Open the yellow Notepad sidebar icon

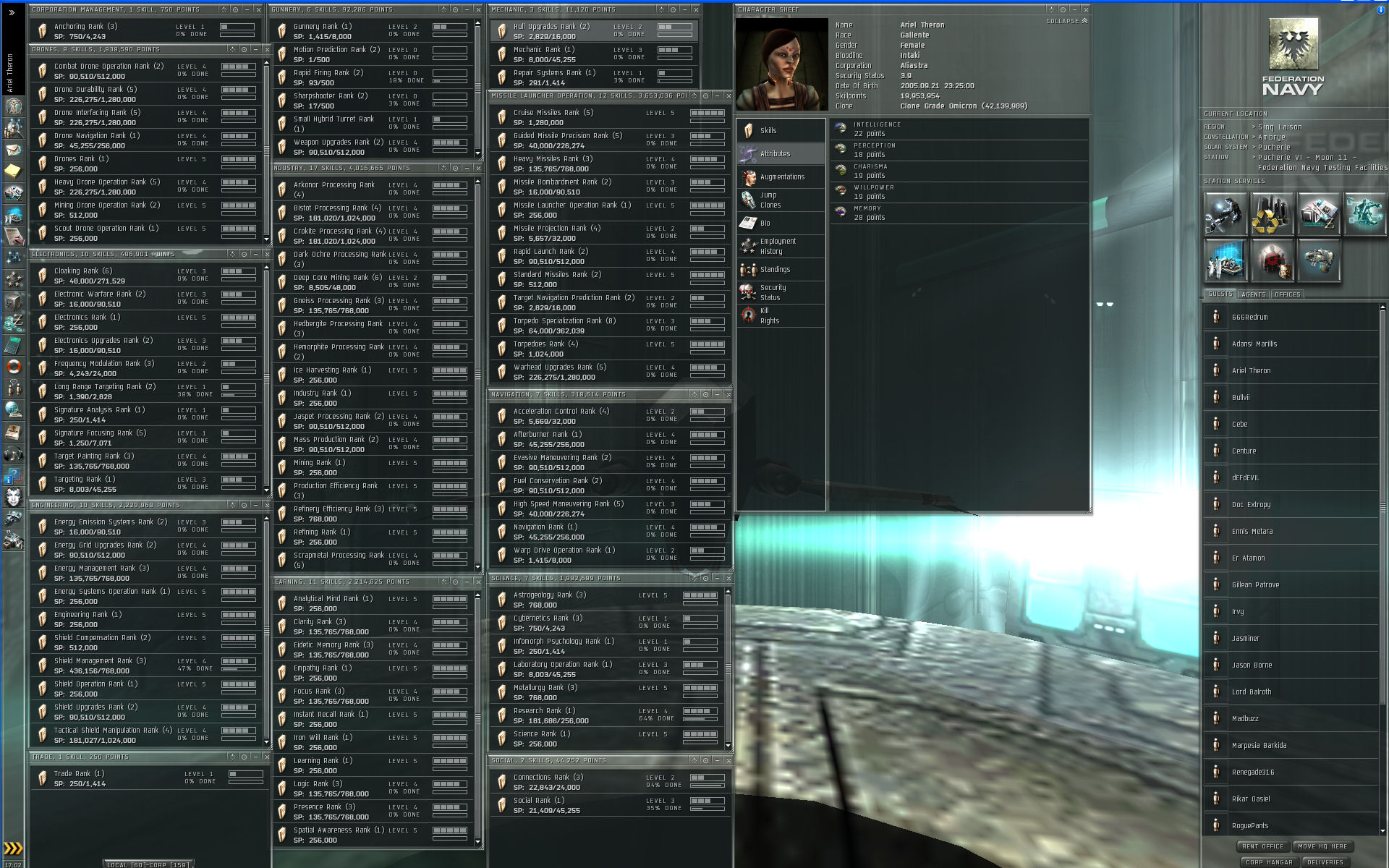point(13,171)
